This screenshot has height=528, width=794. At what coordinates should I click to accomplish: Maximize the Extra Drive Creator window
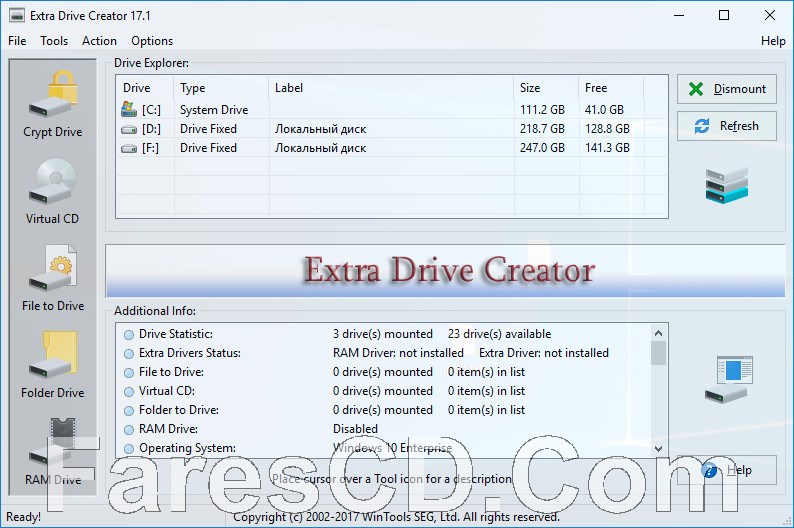click(x=724, y=16)
